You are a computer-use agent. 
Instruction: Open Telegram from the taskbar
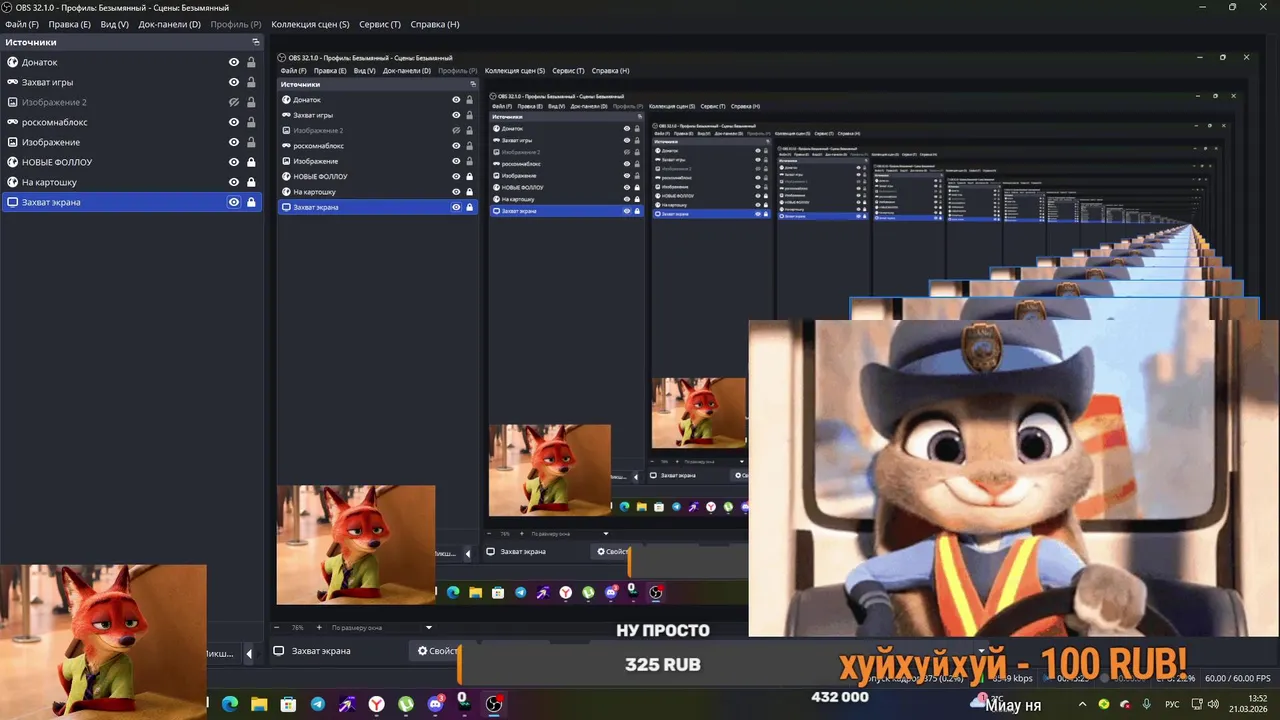(317, 704)
